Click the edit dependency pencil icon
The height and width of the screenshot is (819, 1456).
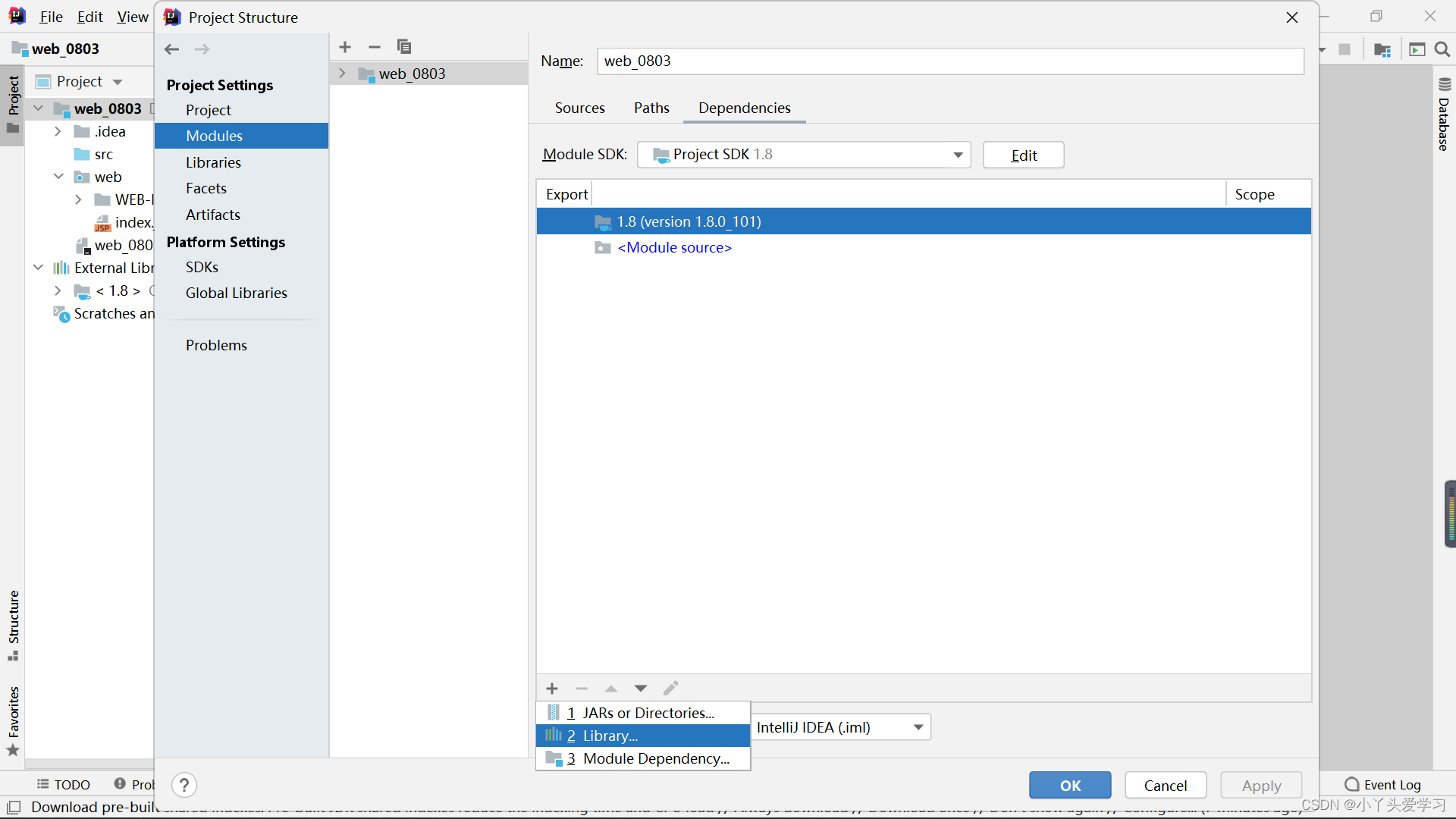pyautogui.click(x=672, y=688)
